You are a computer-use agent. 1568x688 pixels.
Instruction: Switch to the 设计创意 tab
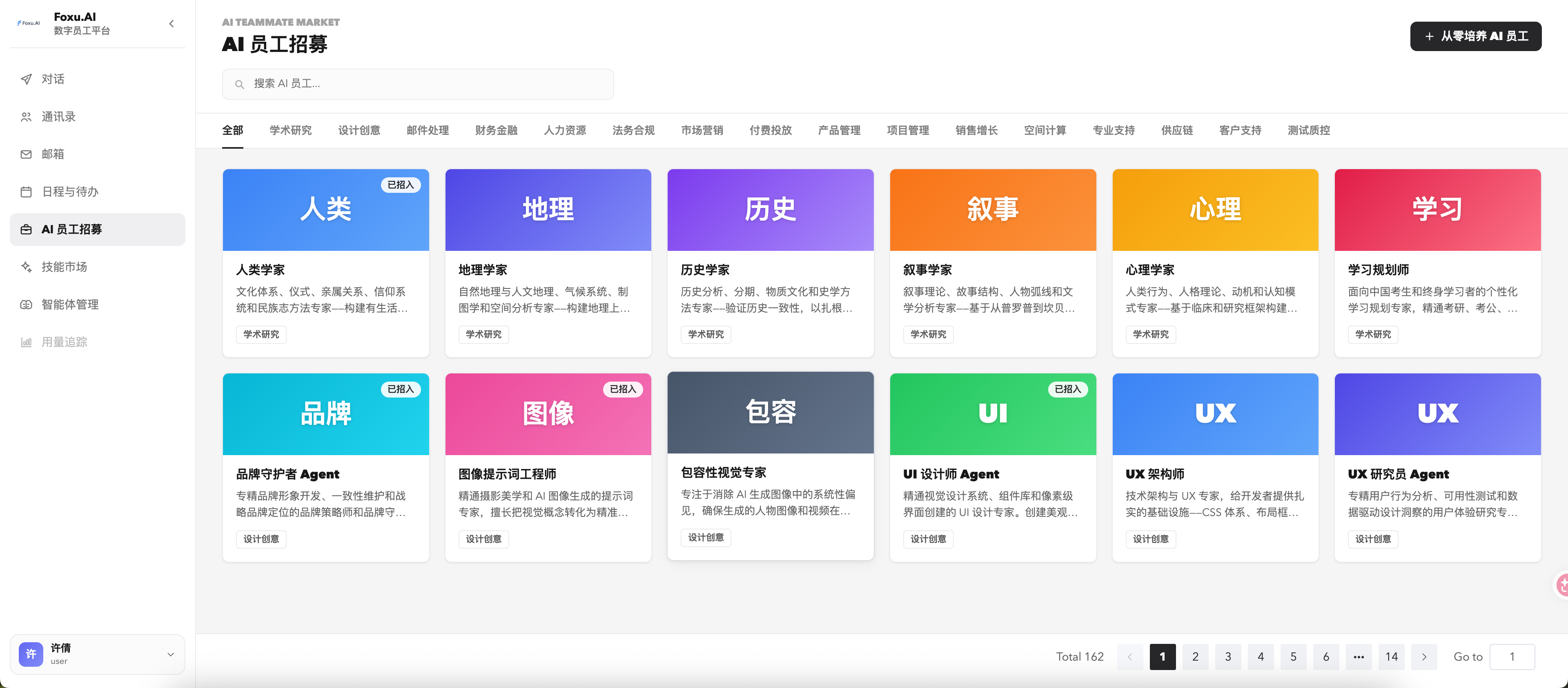[x=359, y=130]
